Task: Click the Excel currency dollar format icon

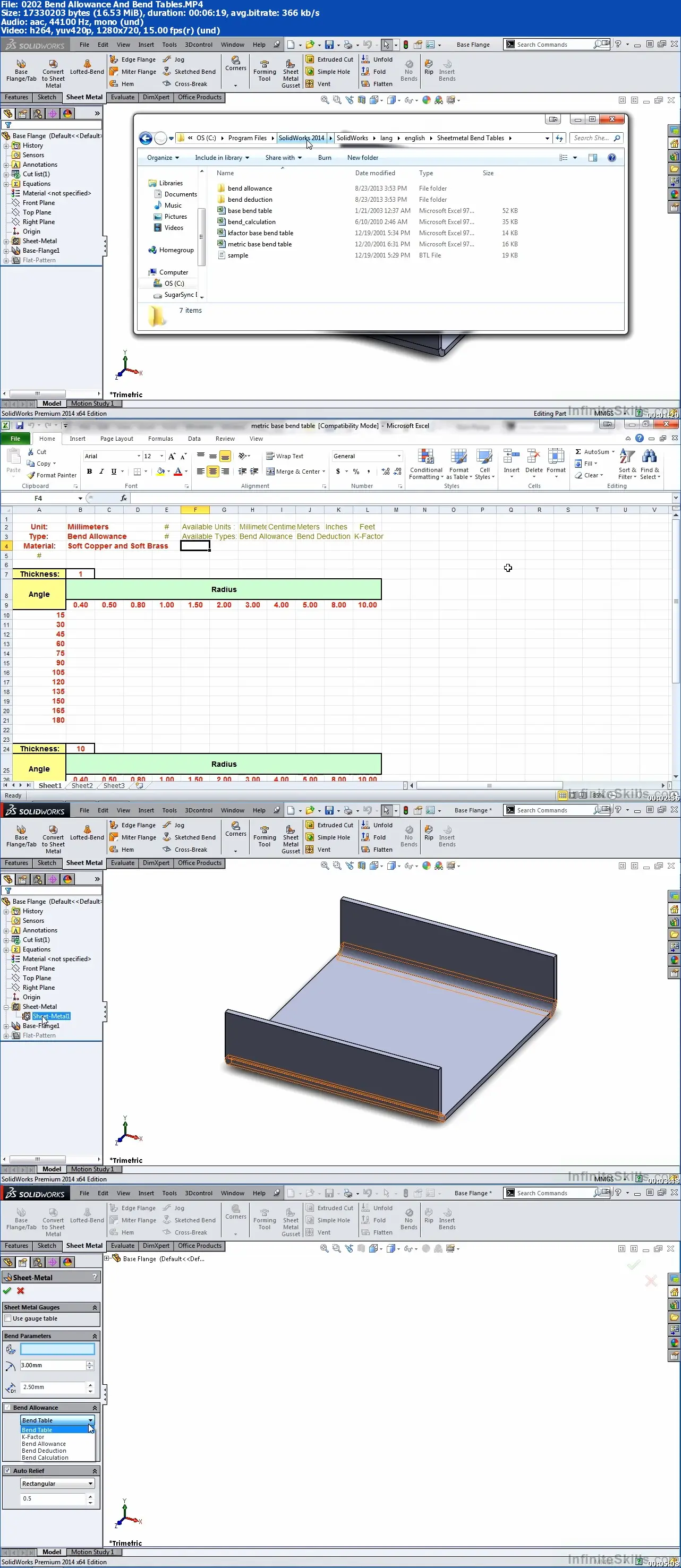Action: tap(338, 471)
